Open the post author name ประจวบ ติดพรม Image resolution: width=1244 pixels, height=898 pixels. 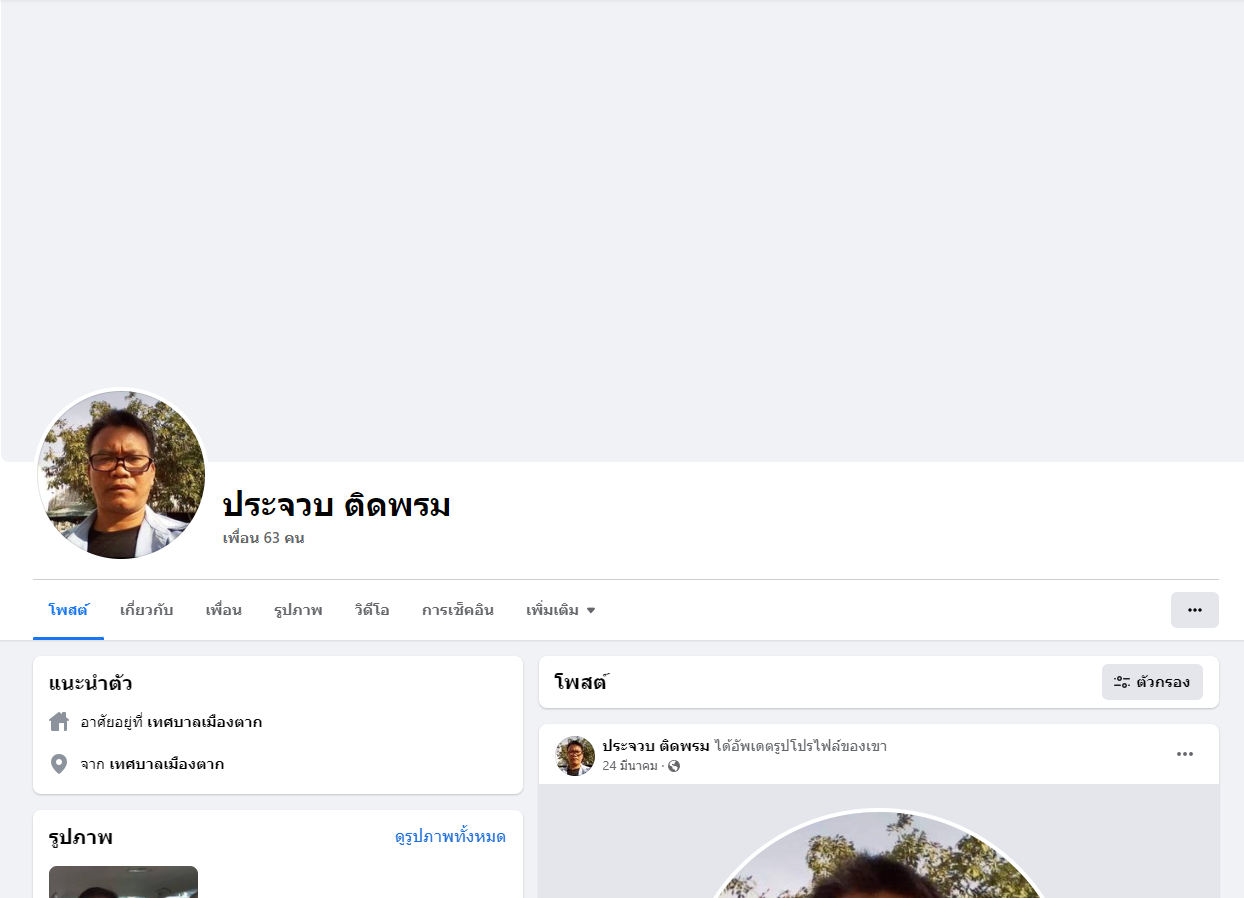click(x=656, y=746)
